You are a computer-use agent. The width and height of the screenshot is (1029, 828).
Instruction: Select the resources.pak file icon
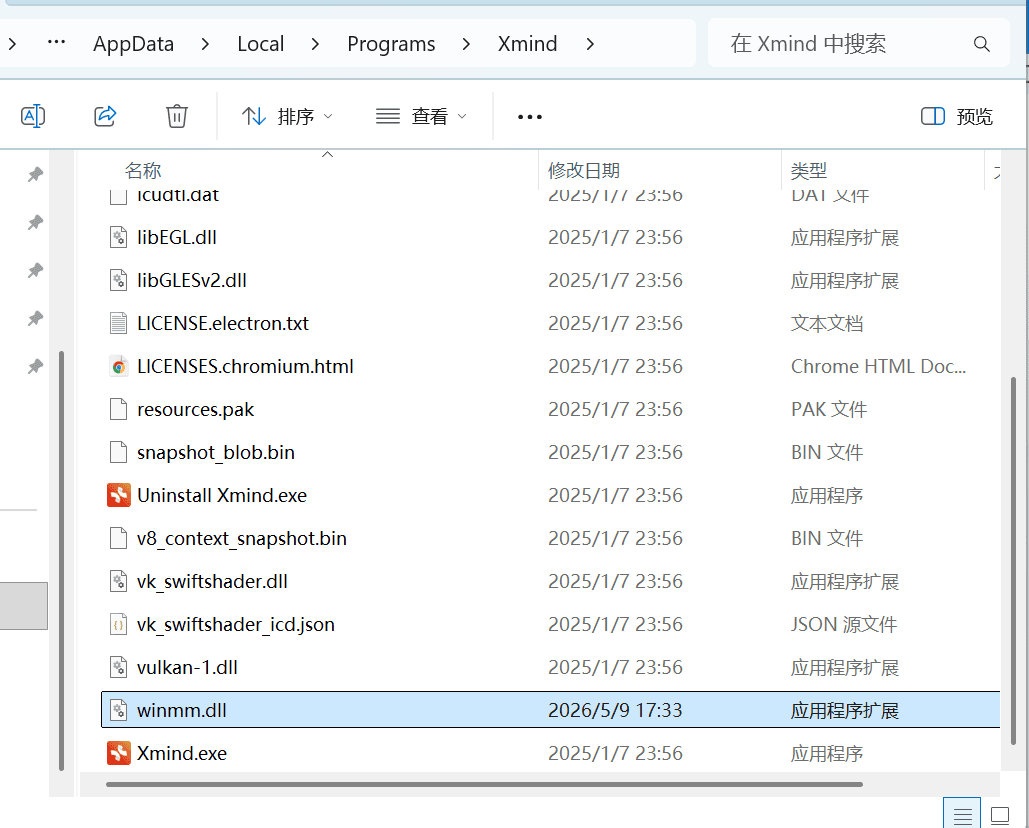[118, 409]
